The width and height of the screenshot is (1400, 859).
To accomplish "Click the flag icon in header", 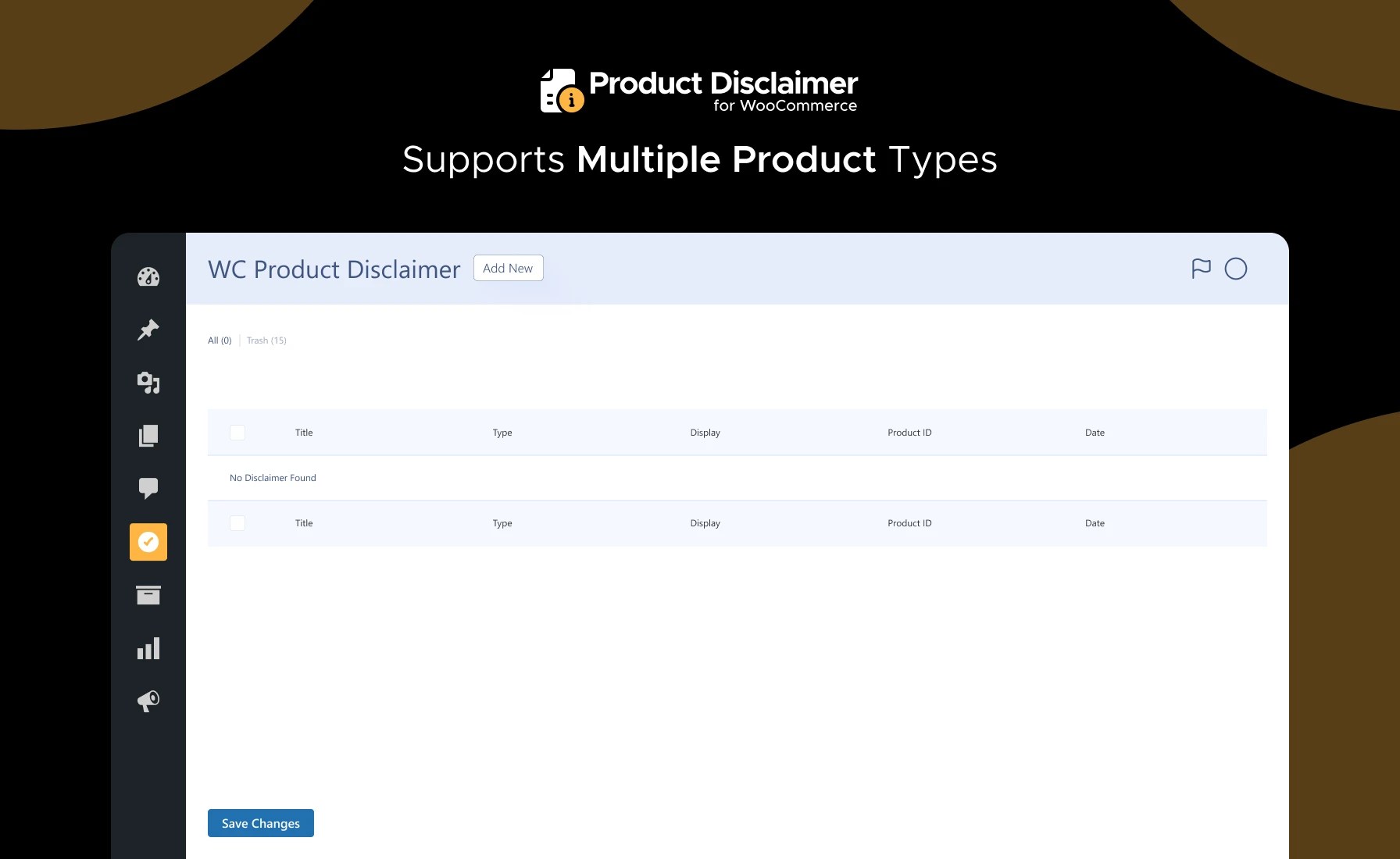I will 1201,269.
